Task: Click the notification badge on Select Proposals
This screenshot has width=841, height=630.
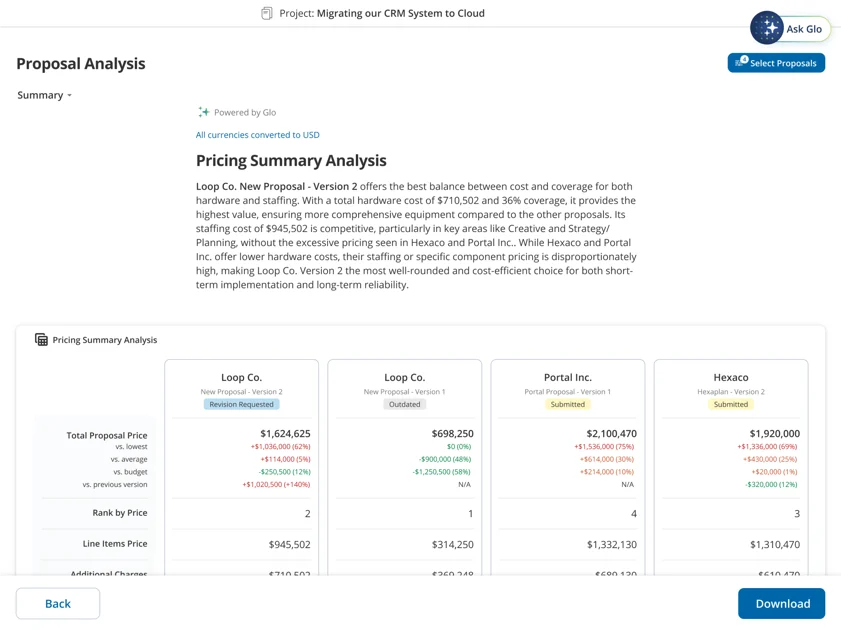Action: point(745,58)
